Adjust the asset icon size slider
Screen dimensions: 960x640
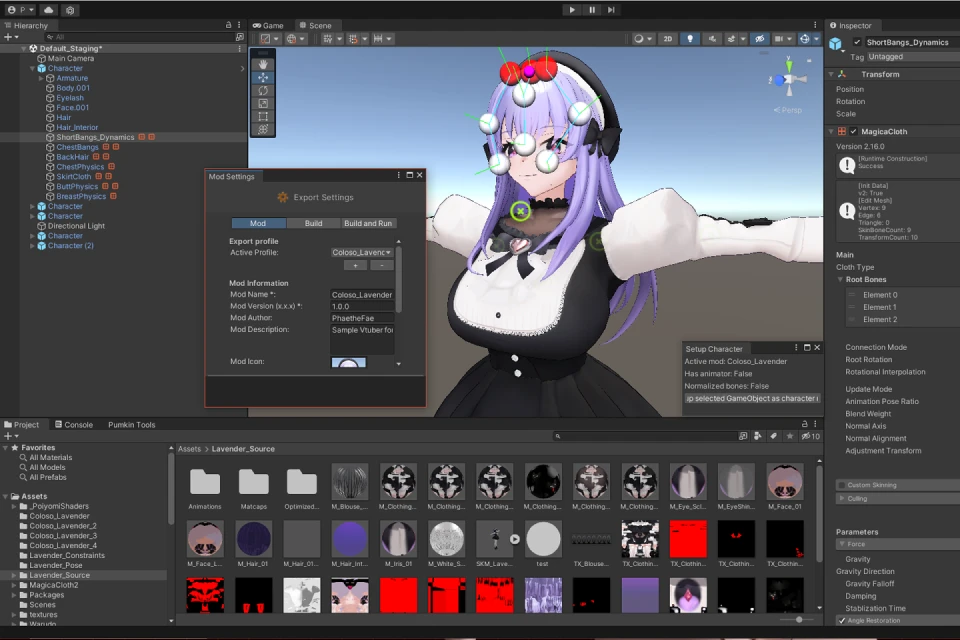tap(798, 620)
